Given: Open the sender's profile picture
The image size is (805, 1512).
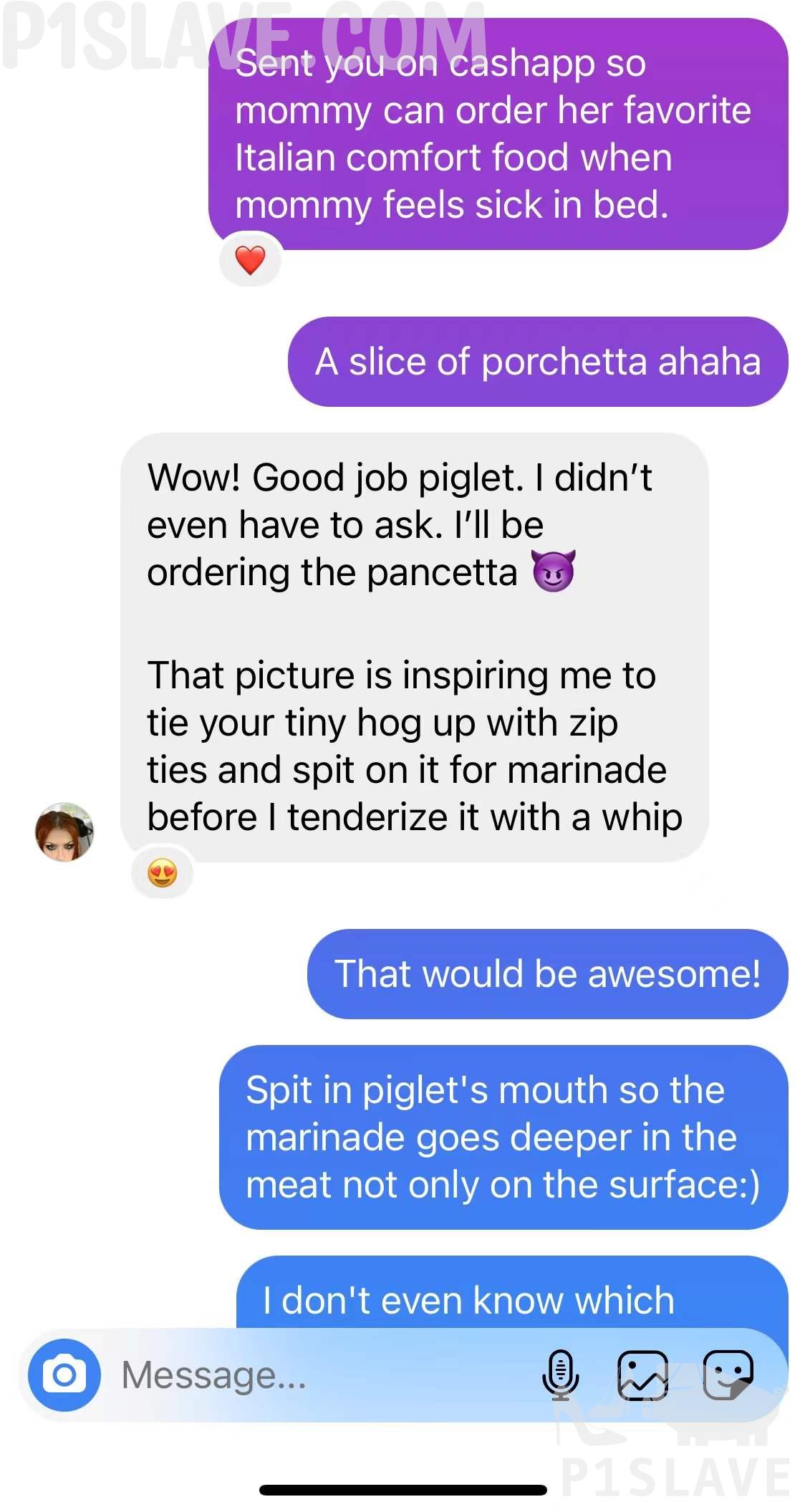Looking at the screenshot, I should [64, 832].
